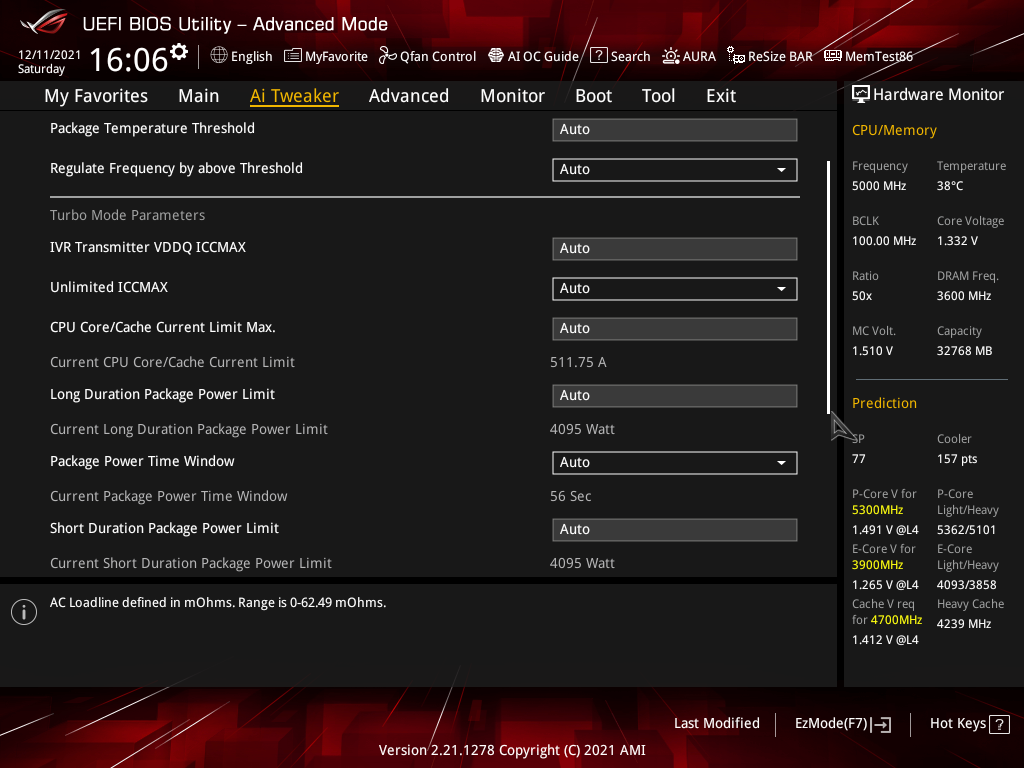
Task: Click the Turbo Mode Parameters heading
Action: tap(127, 216)
